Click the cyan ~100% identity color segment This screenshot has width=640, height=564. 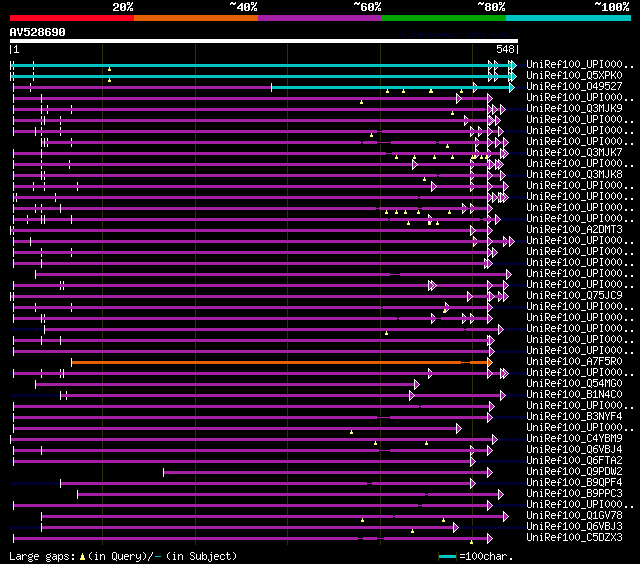(x=569, y=18)
